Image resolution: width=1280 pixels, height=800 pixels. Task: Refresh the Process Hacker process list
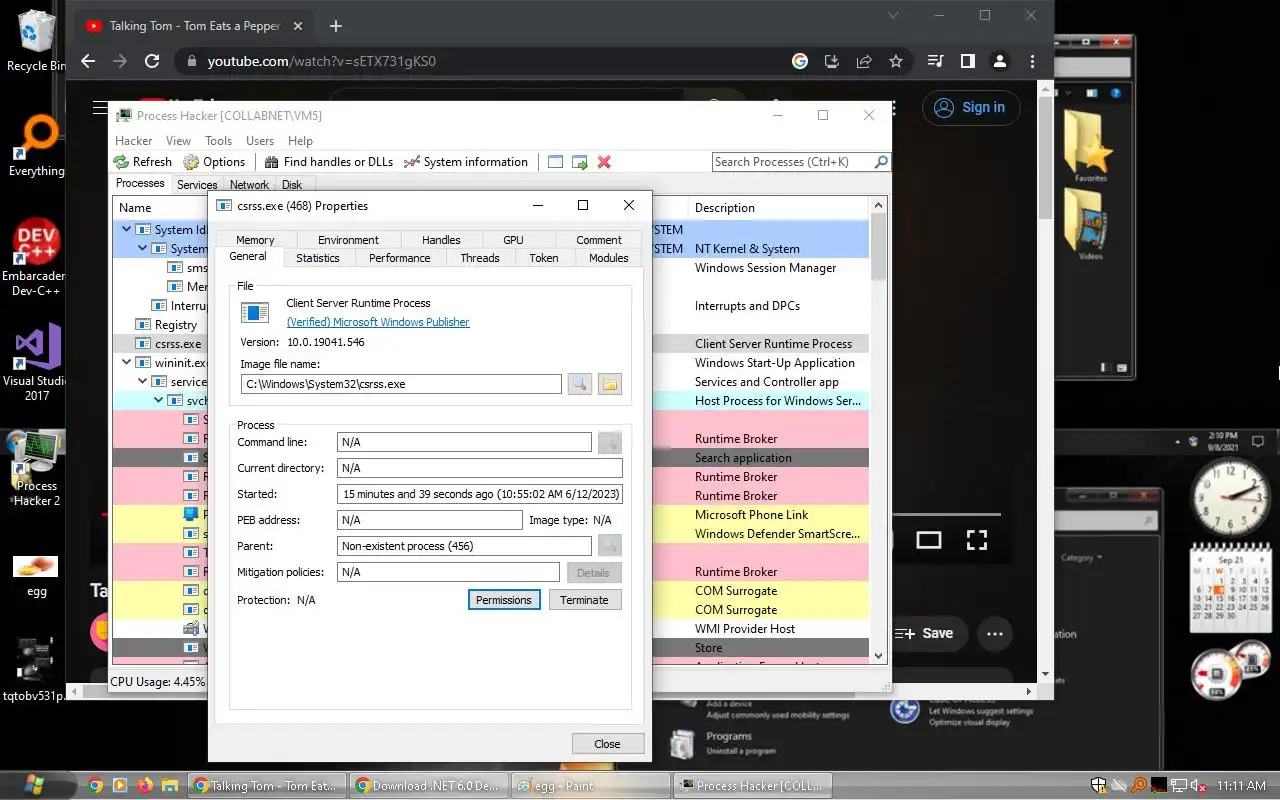click(x=142, y=162)
